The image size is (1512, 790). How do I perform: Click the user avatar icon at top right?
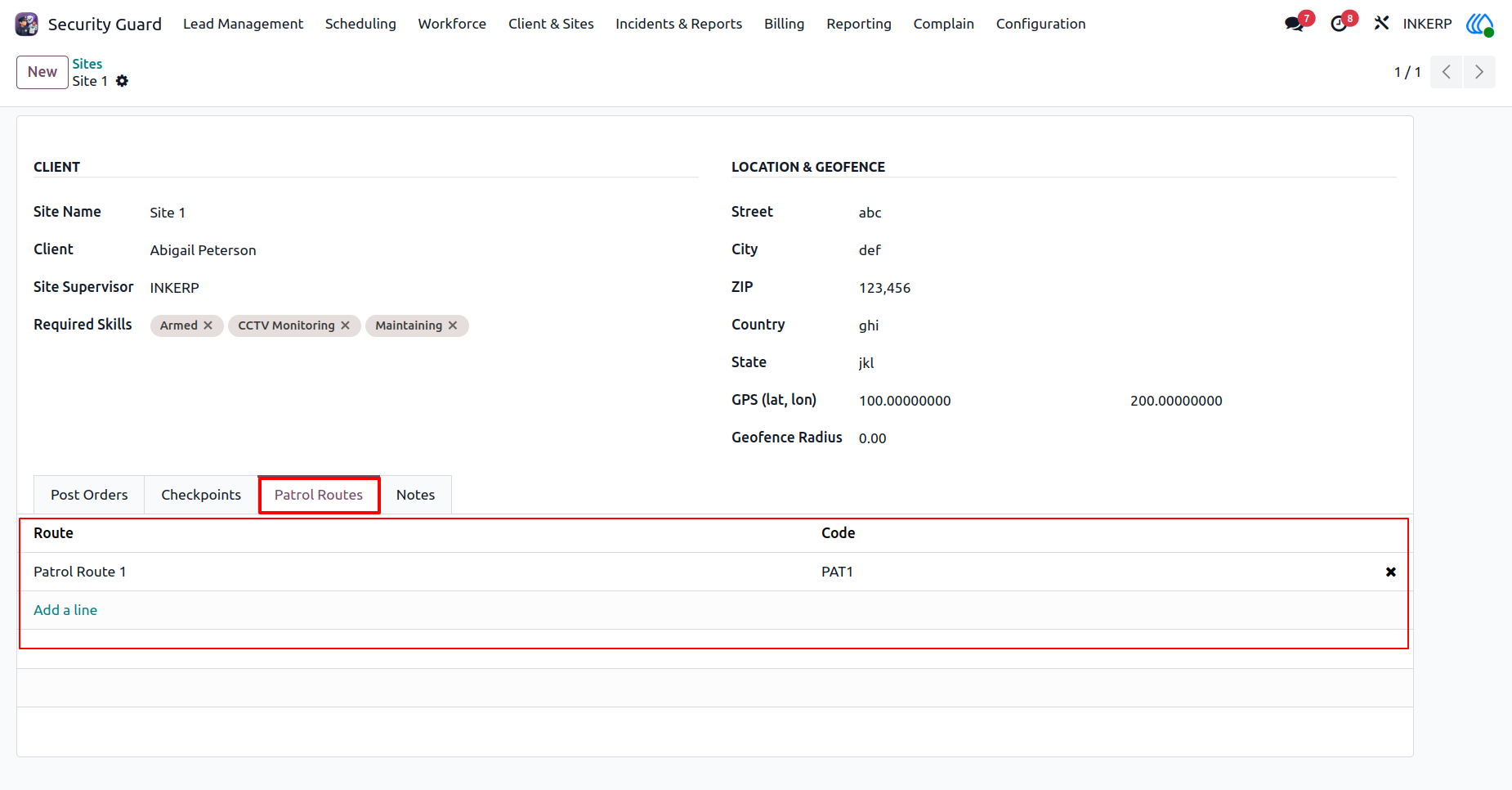[x=1480, y=24]
